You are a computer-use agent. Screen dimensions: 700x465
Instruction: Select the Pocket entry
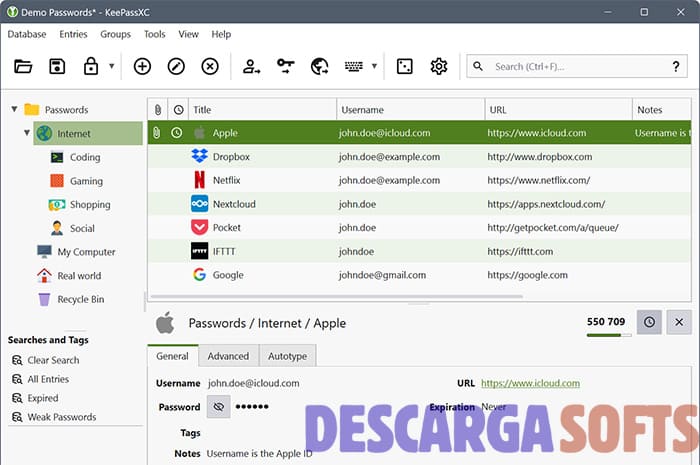point(419,228)
